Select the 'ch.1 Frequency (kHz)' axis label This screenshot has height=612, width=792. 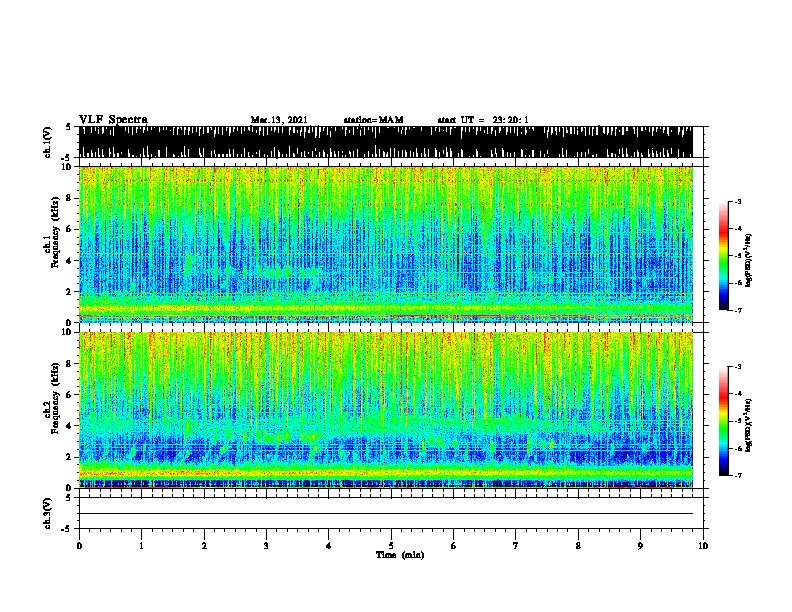[x=51, y=244]
